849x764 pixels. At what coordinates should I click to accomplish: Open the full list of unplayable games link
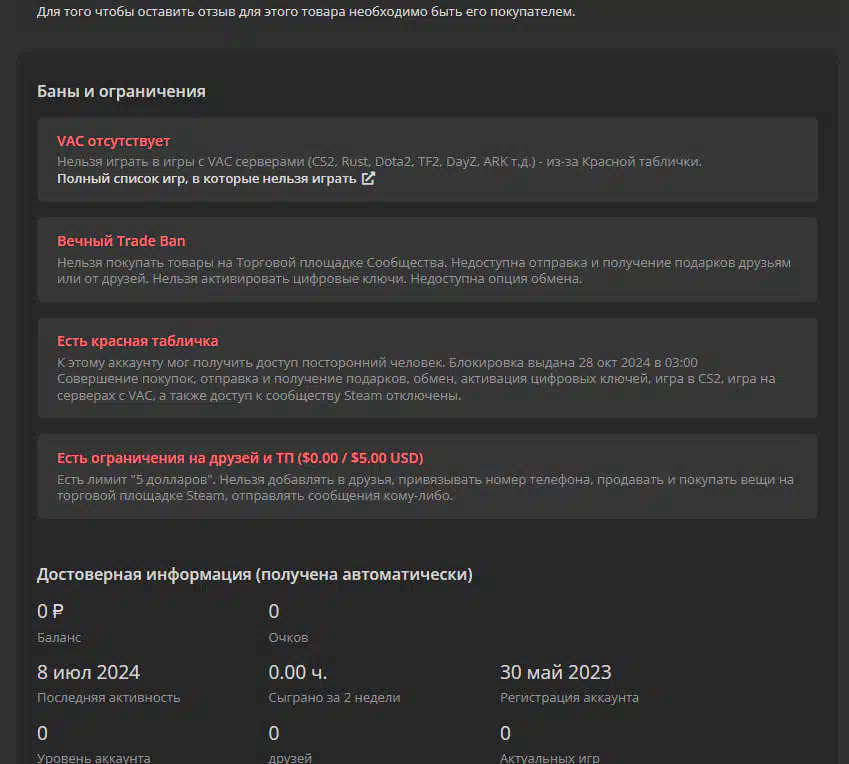[206, 179]
